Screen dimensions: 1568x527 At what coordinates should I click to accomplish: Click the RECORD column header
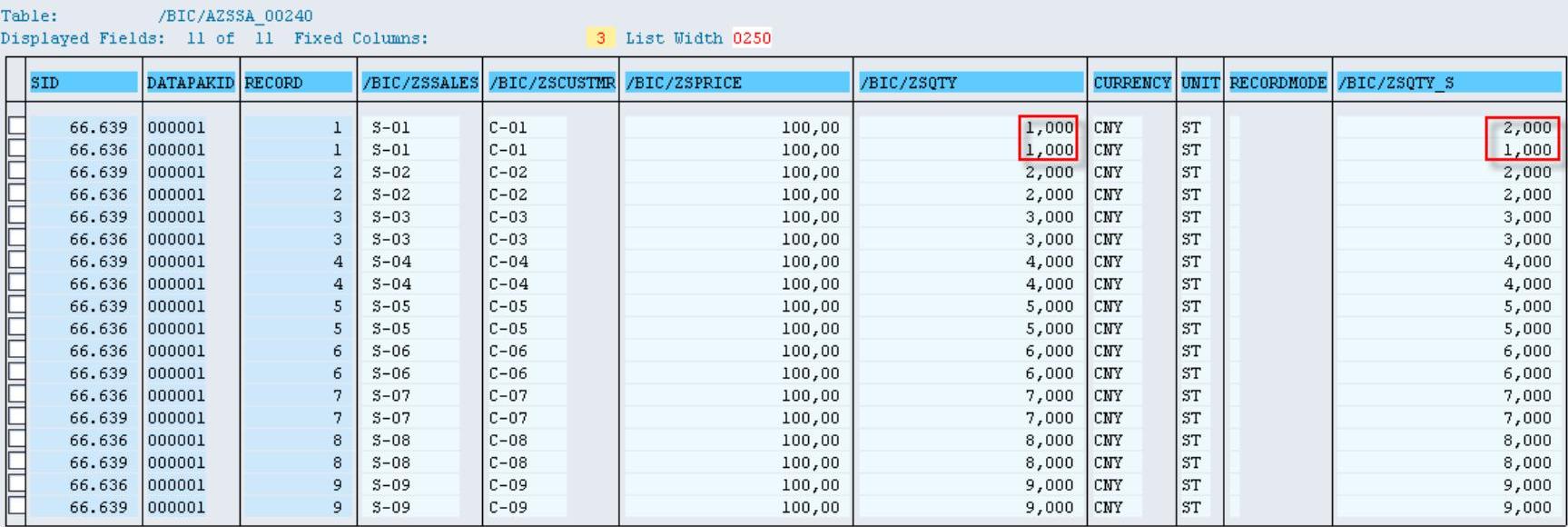298,83
